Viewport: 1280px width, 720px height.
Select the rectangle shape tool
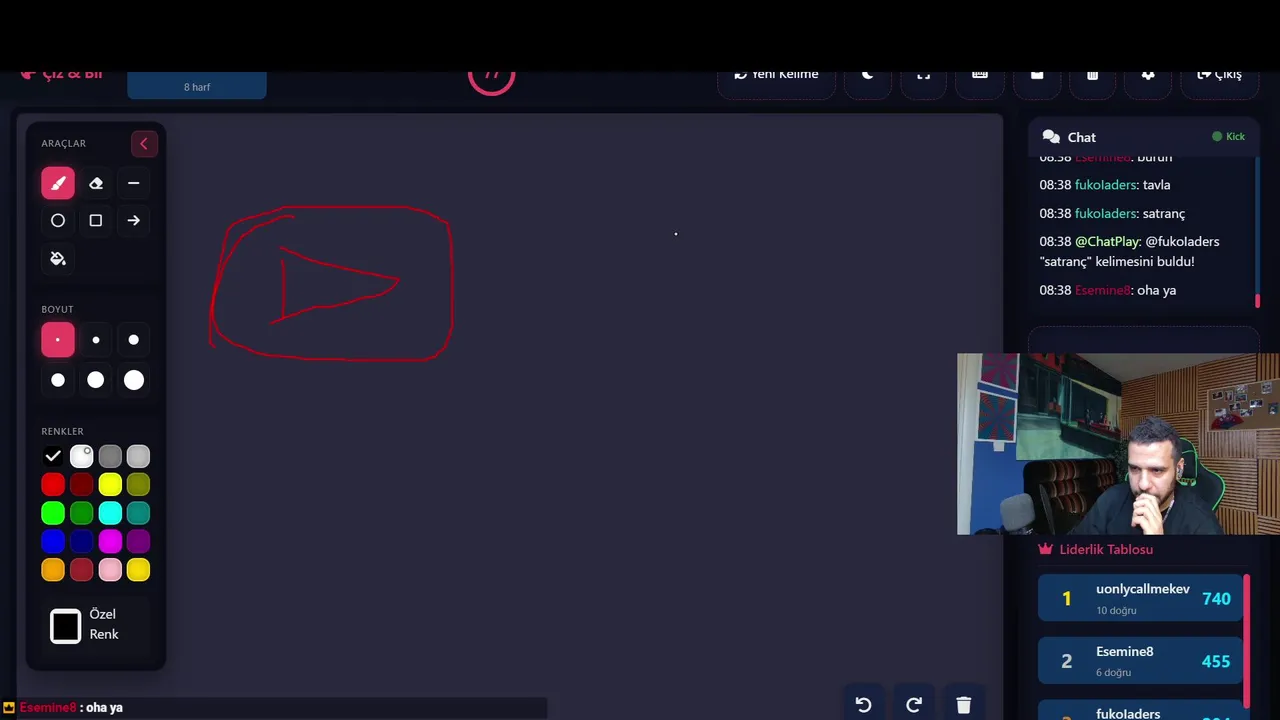point(96,221)
